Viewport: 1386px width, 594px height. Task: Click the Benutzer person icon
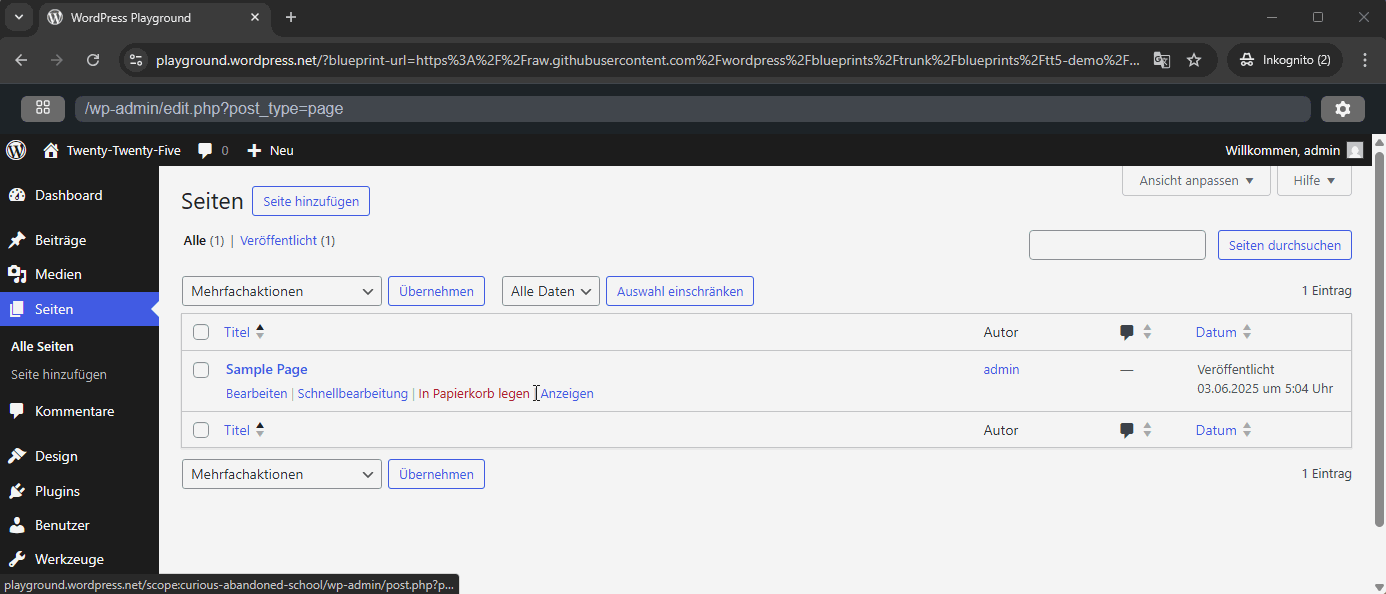coord(16,525)
